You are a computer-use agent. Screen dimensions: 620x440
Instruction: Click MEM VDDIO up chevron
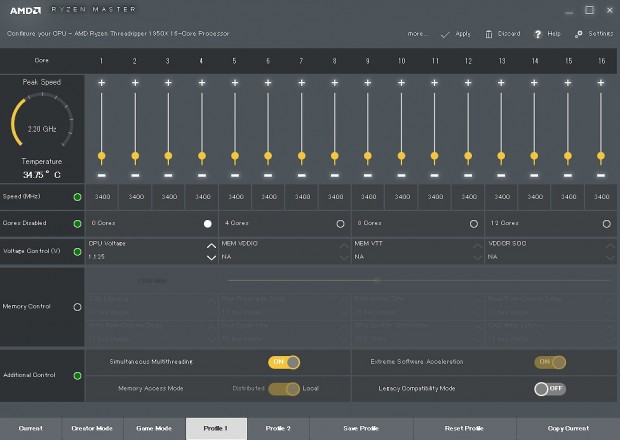344,246
